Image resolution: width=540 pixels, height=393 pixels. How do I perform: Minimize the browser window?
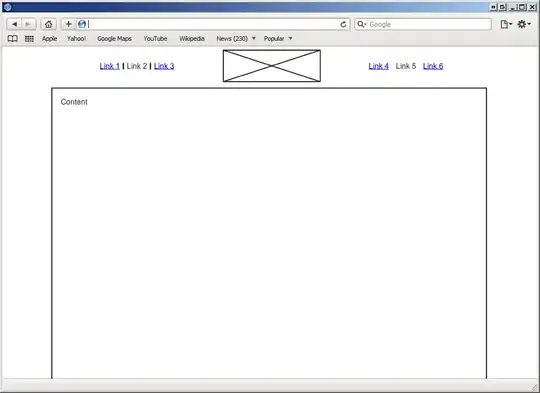point(513,7)
